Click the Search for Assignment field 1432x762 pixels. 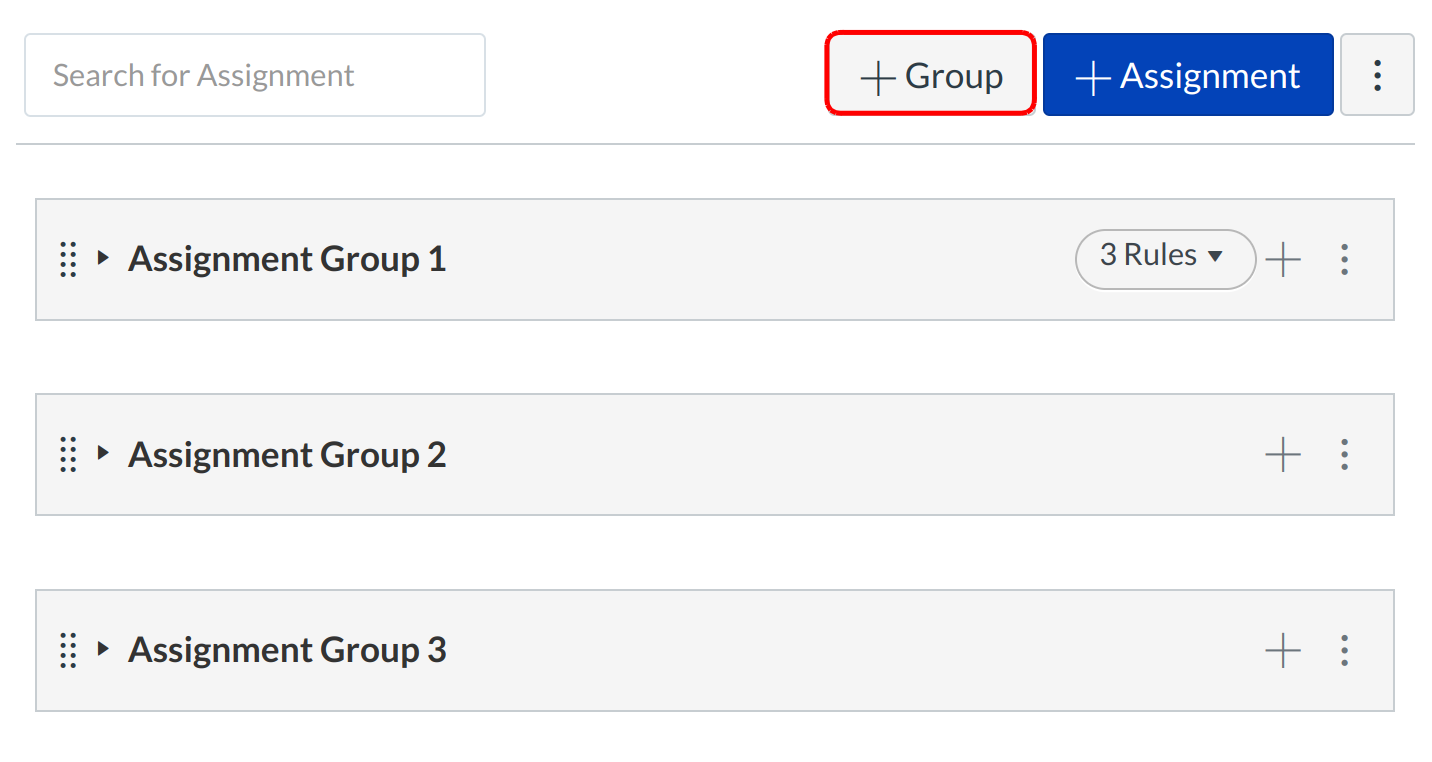pos(254,75)
